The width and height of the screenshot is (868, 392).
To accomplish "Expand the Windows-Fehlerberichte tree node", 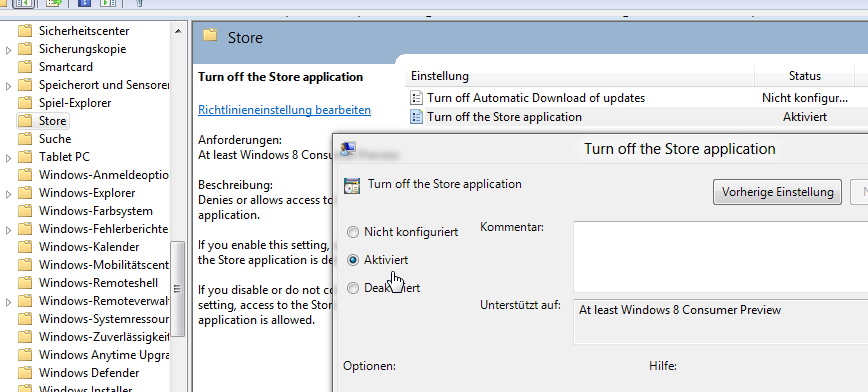I will tap(8, 230).
